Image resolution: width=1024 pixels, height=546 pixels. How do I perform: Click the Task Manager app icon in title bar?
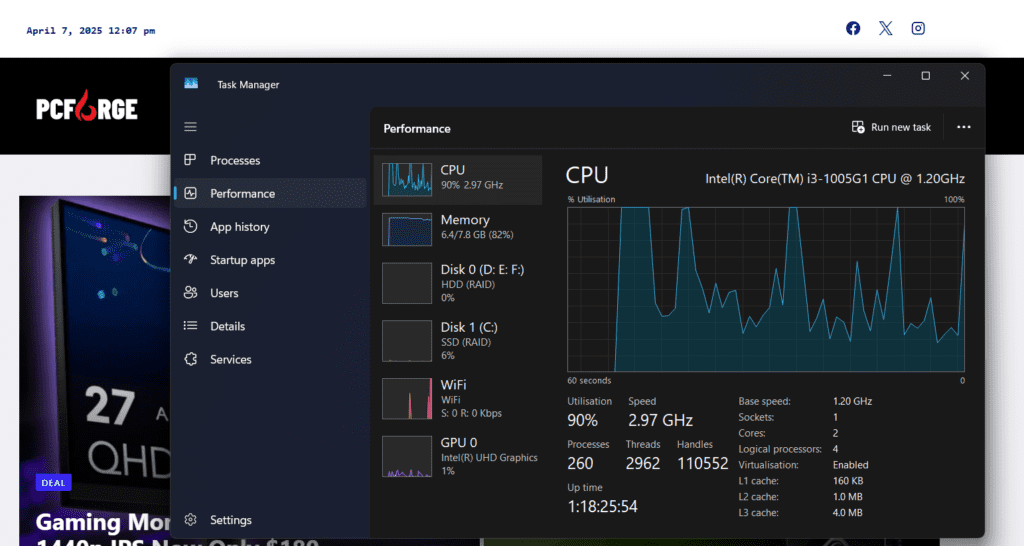coord(191,84)
